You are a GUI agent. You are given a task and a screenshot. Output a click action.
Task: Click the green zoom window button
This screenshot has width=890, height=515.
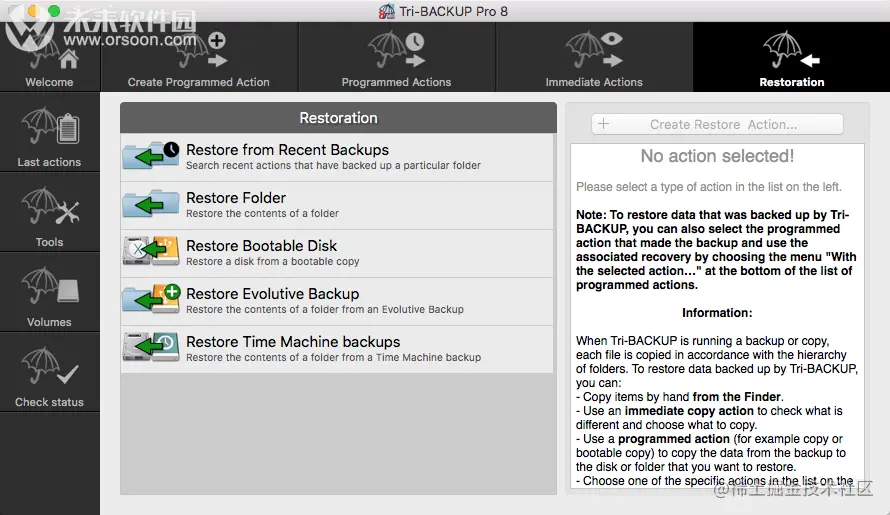point(54,11)
